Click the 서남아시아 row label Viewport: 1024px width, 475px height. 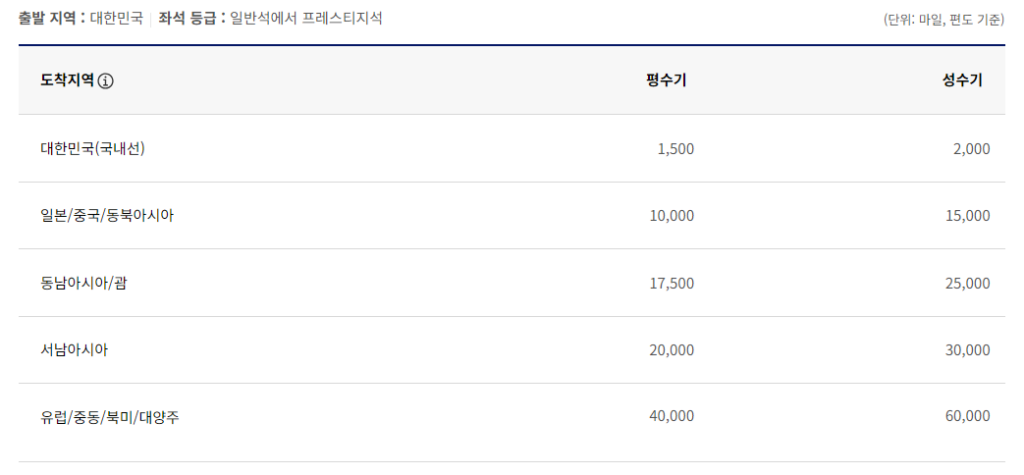tap(74, 350)
